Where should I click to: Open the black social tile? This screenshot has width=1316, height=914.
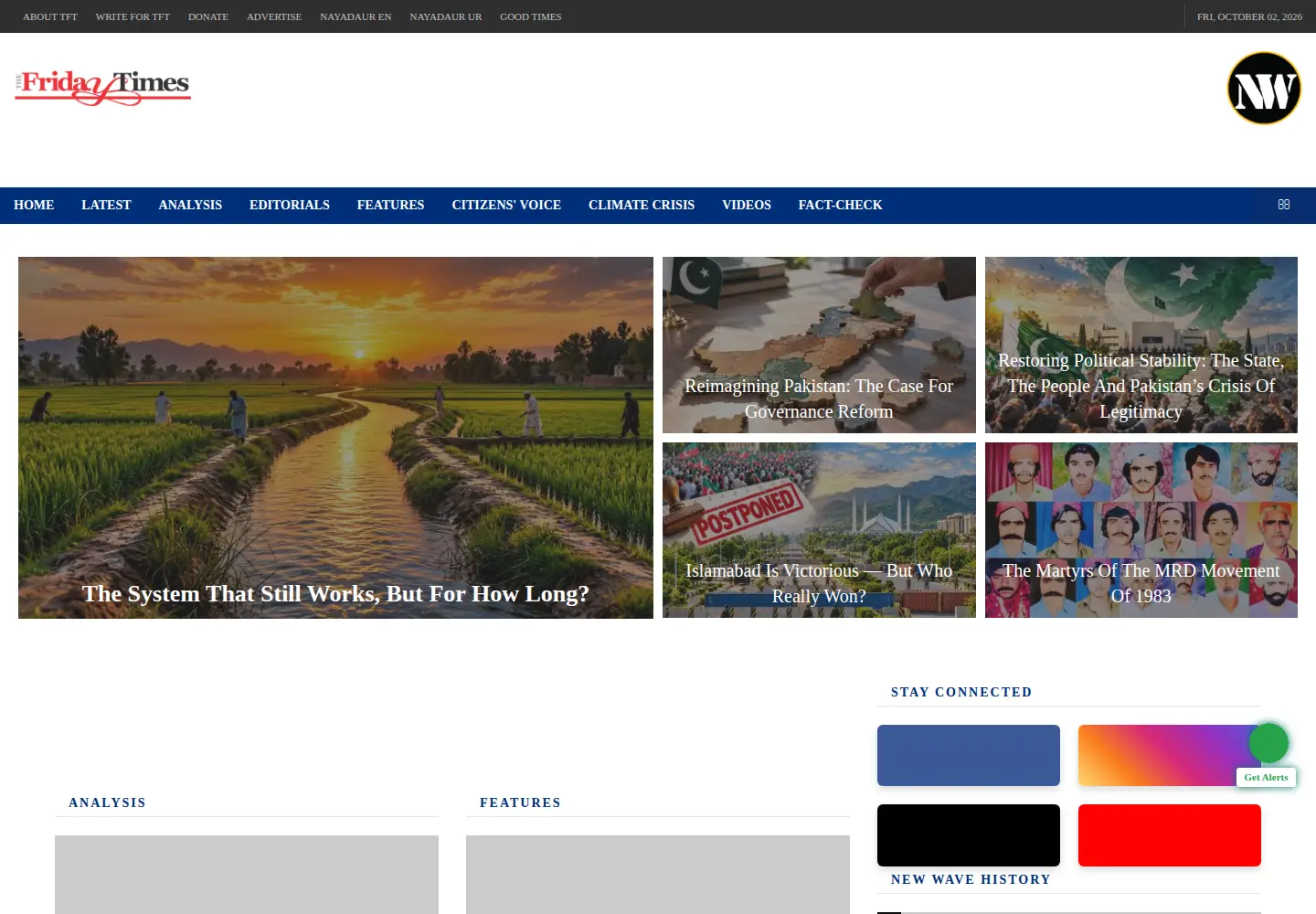969,835
